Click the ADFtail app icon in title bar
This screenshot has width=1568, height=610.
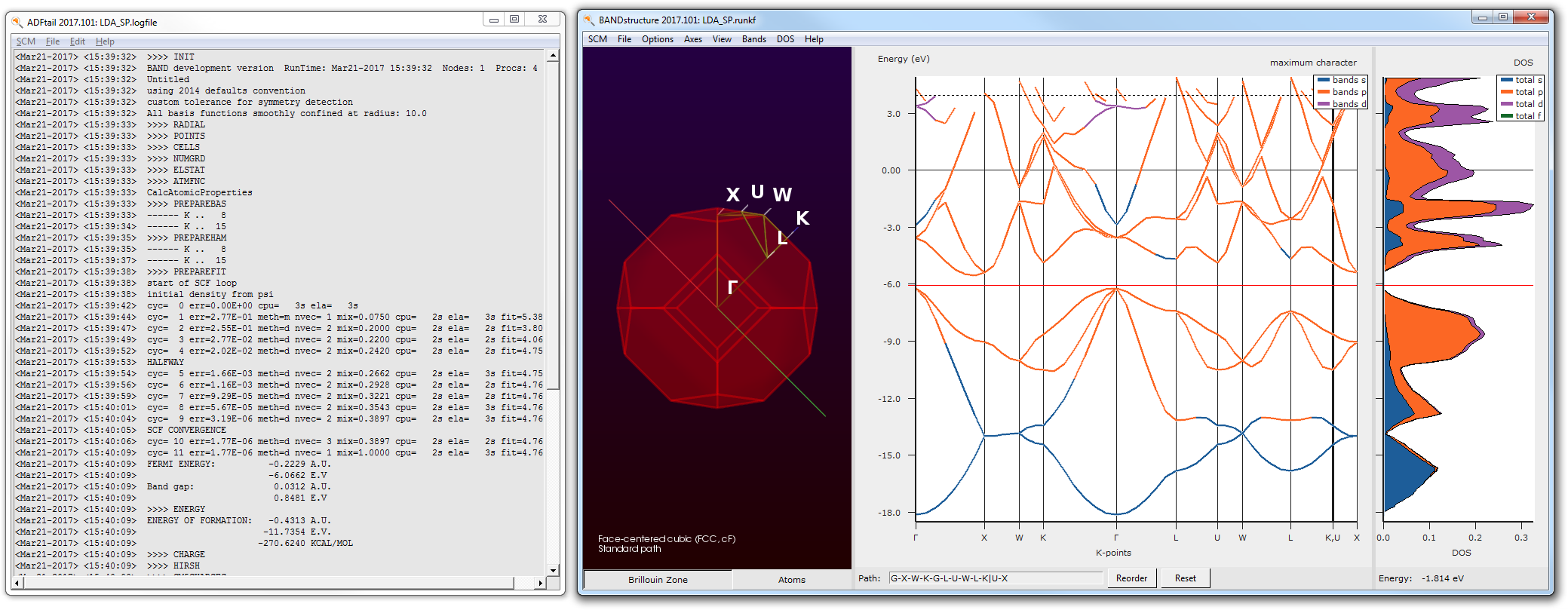pyautogui.click(x=17, y=23)
